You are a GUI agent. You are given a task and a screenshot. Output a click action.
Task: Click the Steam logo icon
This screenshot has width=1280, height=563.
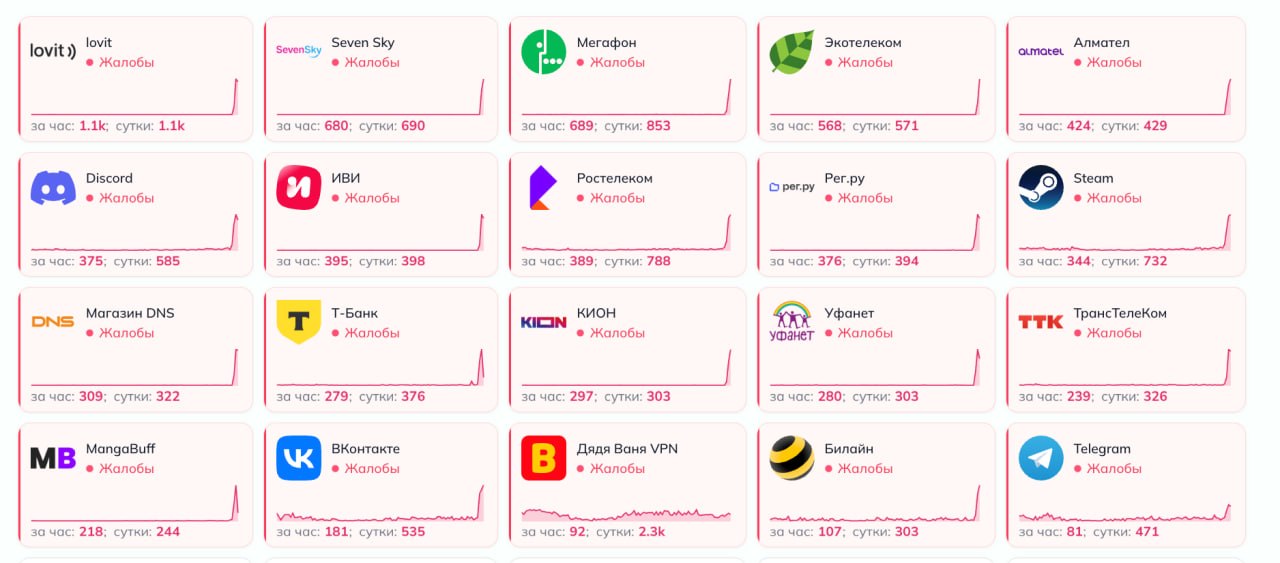point(1041,187)
